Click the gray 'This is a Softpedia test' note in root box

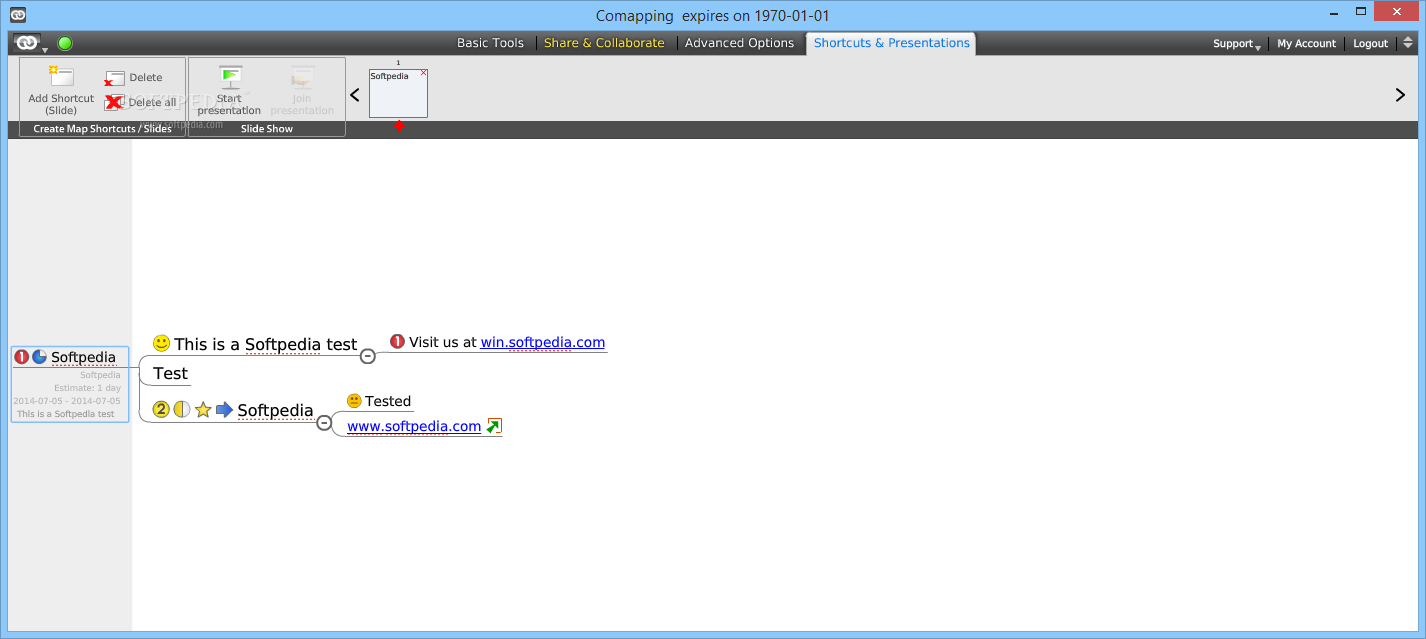tap(66, 414)
